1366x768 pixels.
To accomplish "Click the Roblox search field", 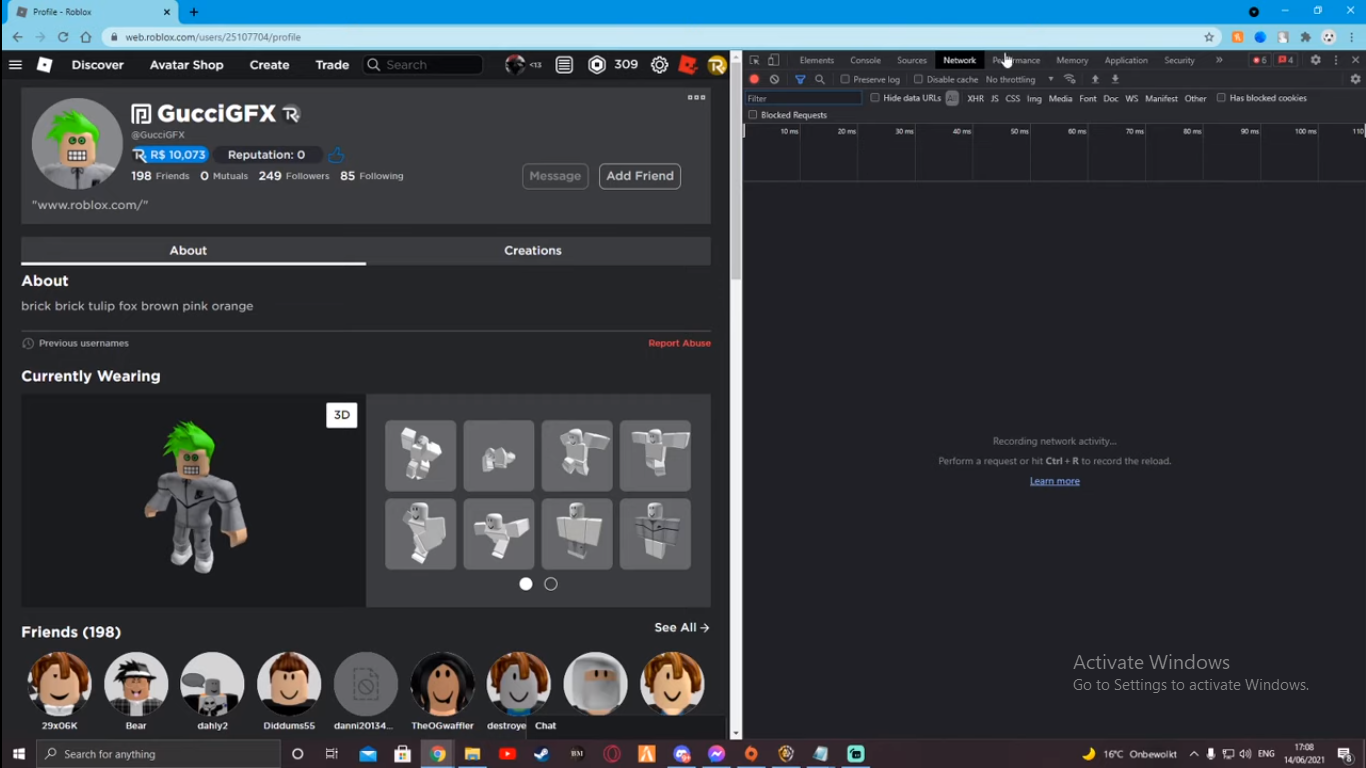I will tap(423, 65).
